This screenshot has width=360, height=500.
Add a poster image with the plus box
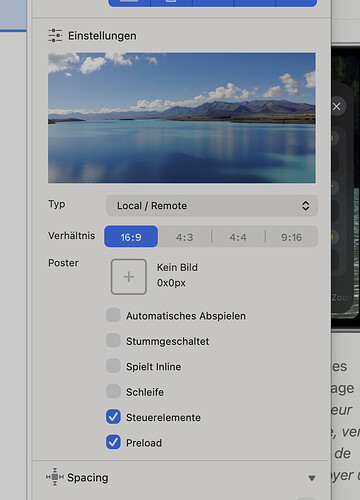tap(129, 277)
